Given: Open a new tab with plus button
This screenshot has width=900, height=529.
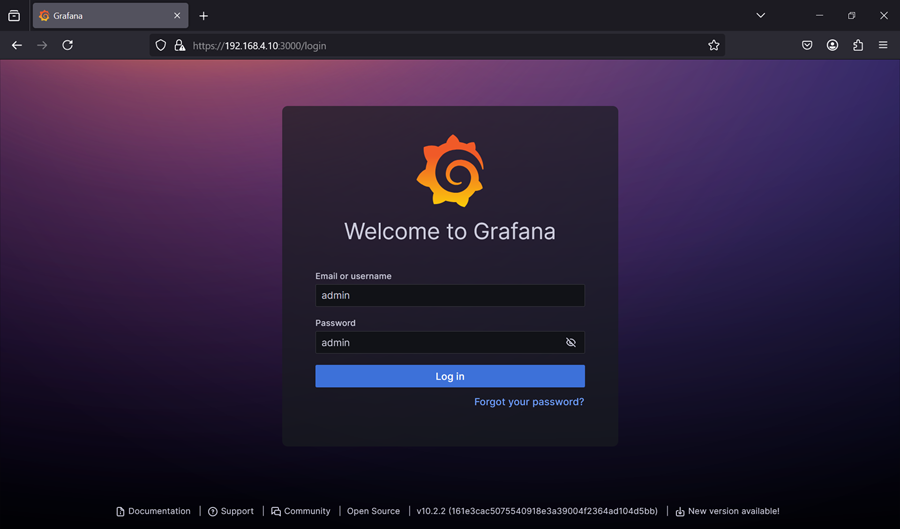Looking at the screenshot, I should point(203,16).
